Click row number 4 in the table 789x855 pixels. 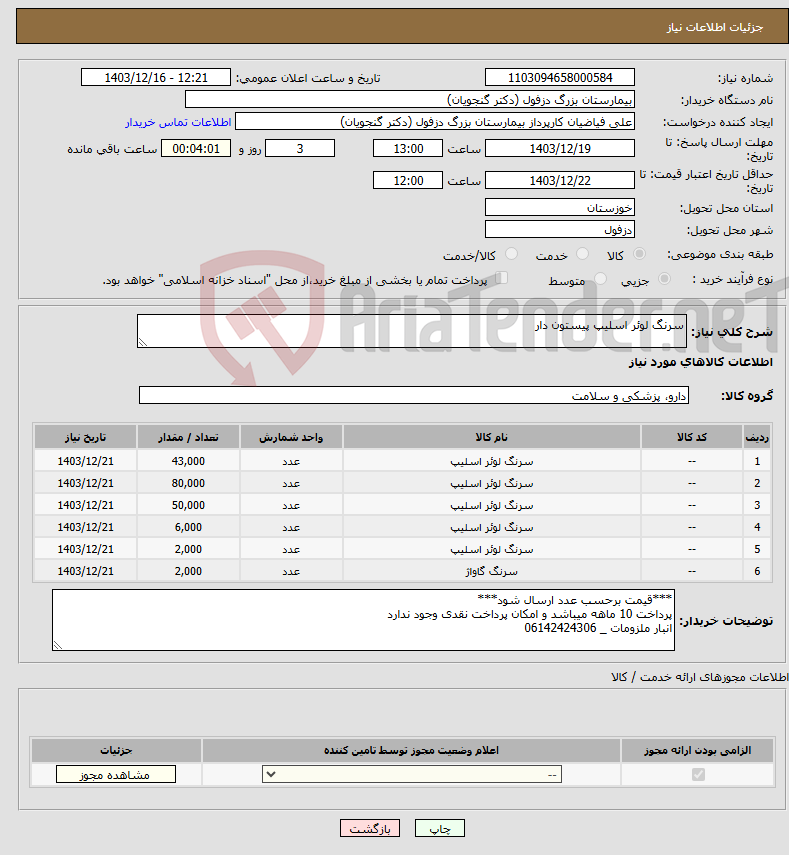pos(757,527)
